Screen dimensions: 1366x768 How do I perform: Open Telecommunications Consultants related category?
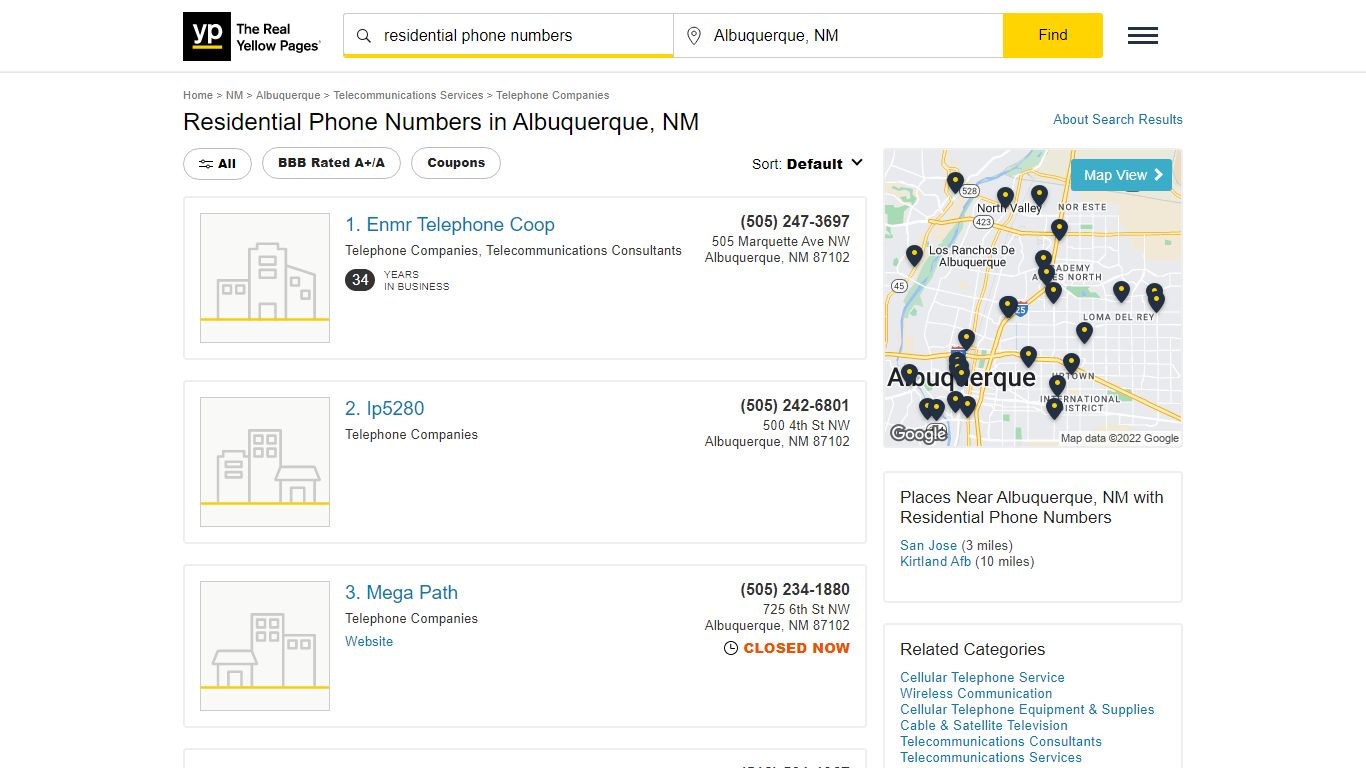coord(1001,741)
